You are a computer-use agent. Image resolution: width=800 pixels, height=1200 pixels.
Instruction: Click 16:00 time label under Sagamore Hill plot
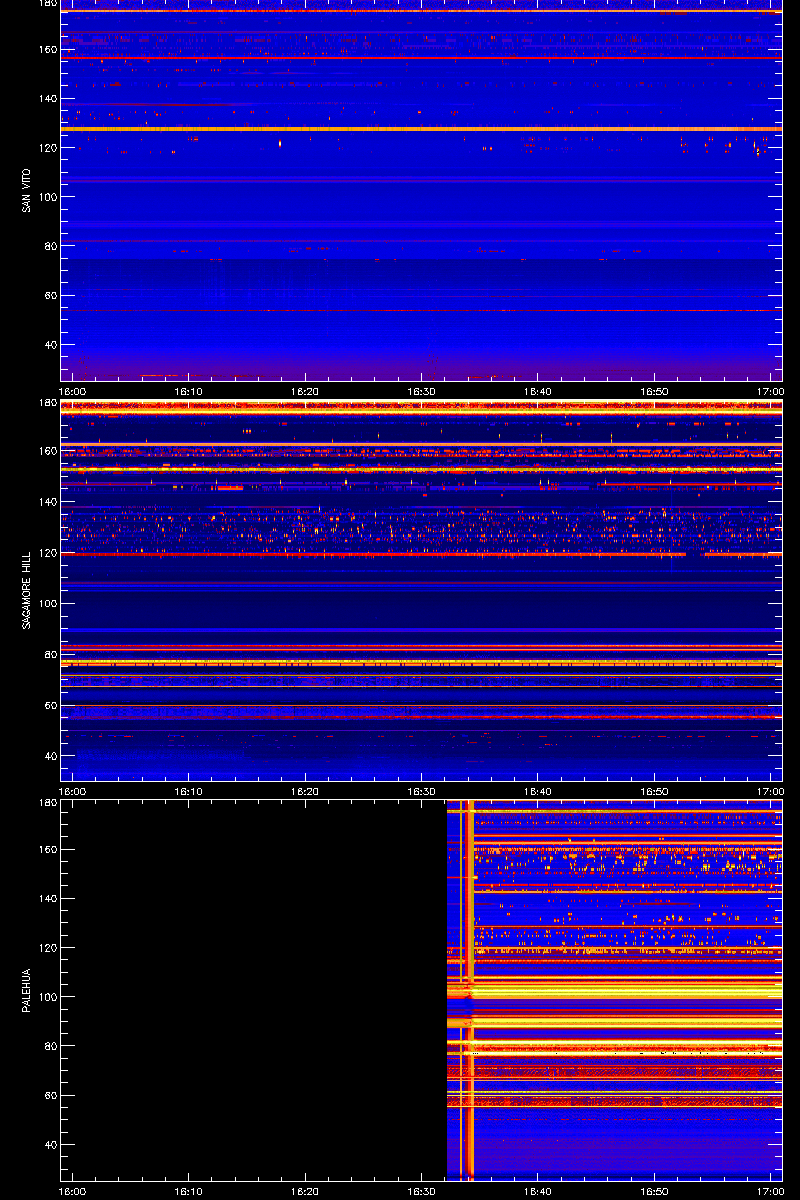click(x=72, y=792)
